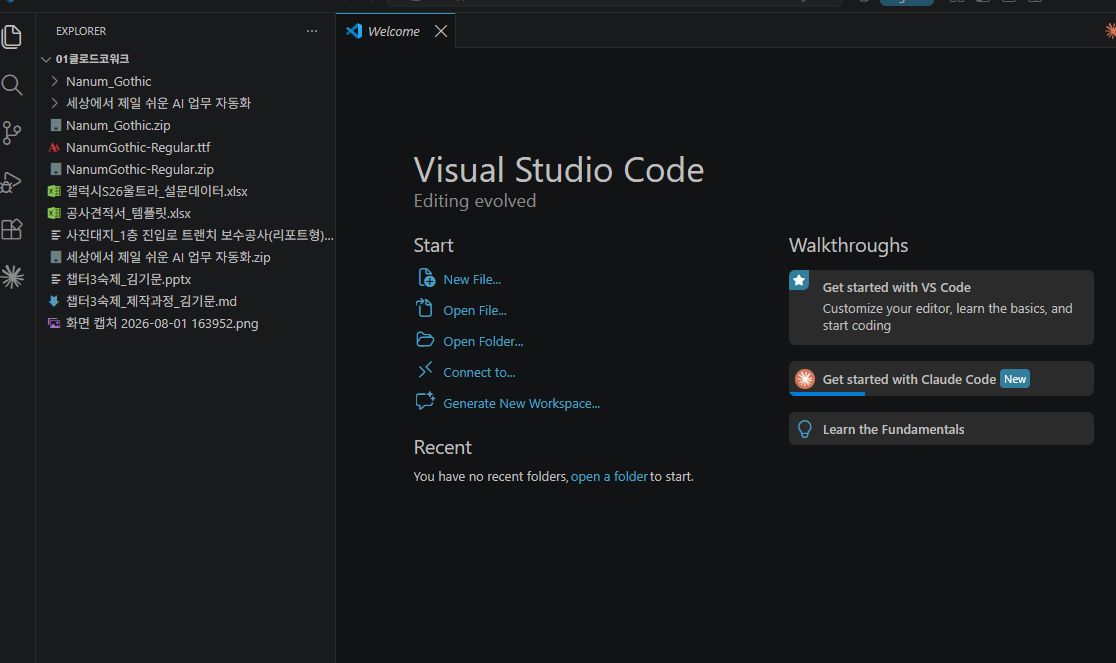Click the Open Folder icon in Start
The image size is (1116, 663).
coord(425,339)
